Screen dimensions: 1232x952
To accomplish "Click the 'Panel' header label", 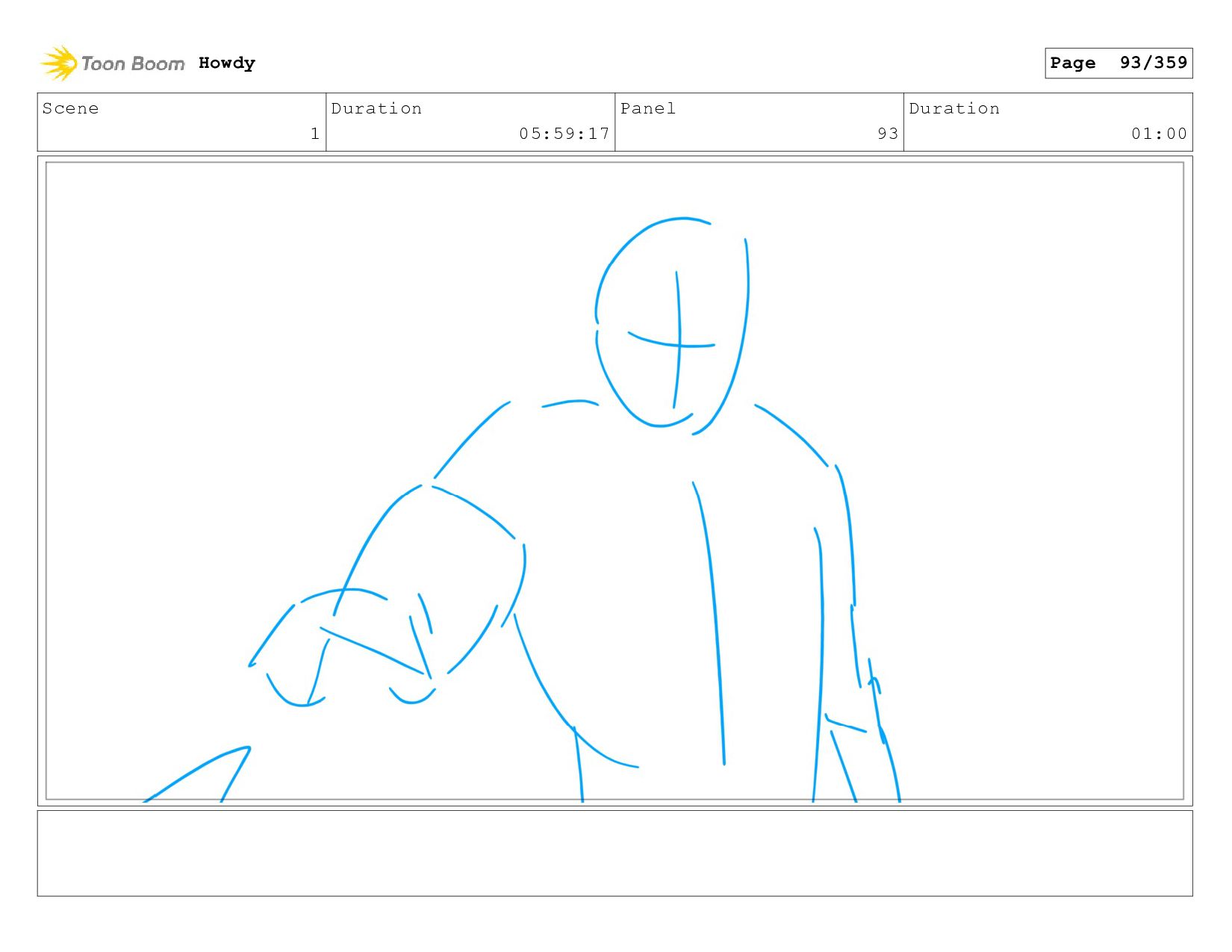I will click(648, 108).
